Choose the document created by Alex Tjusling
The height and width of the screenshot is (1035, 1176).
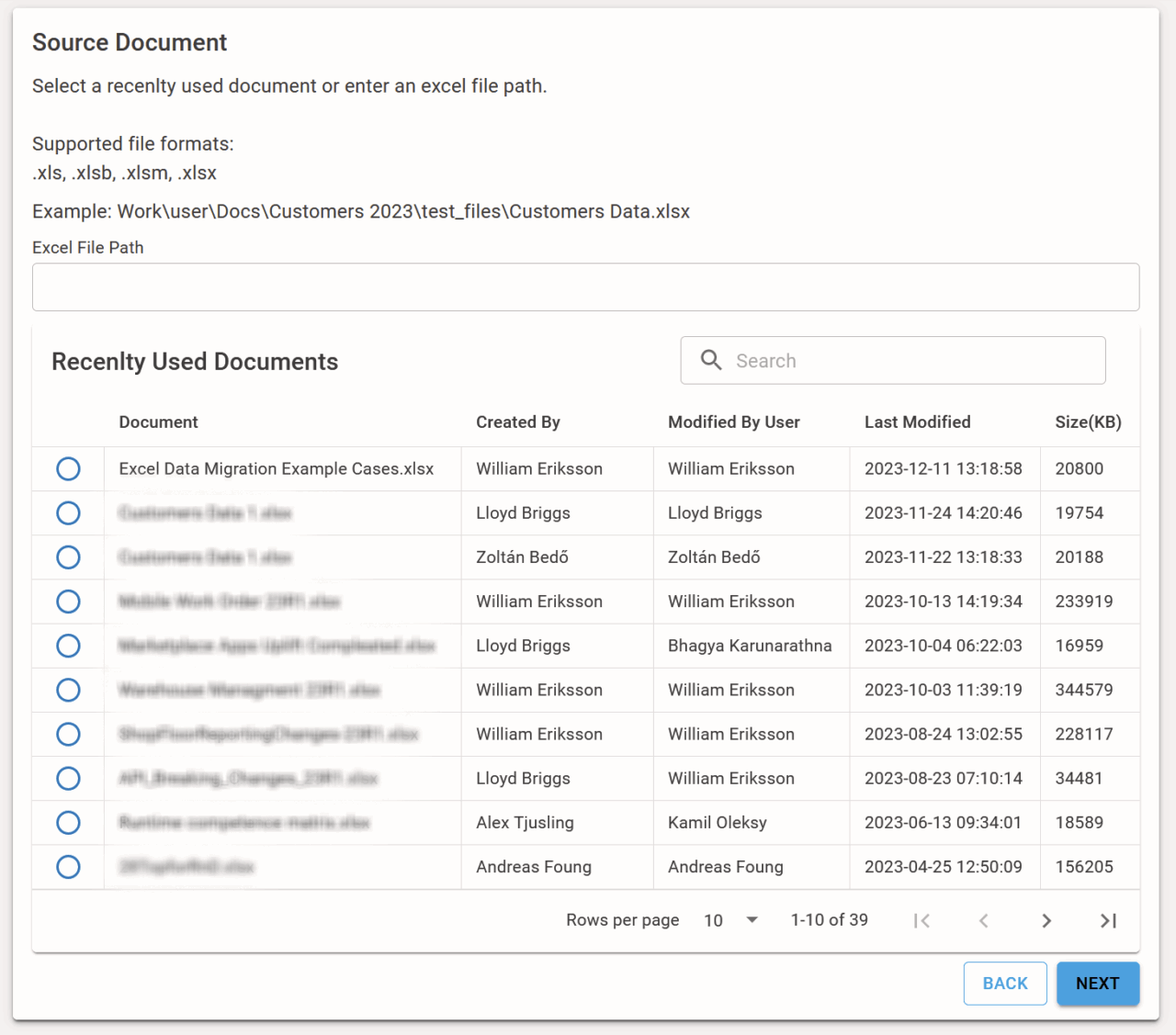point(68,823)
